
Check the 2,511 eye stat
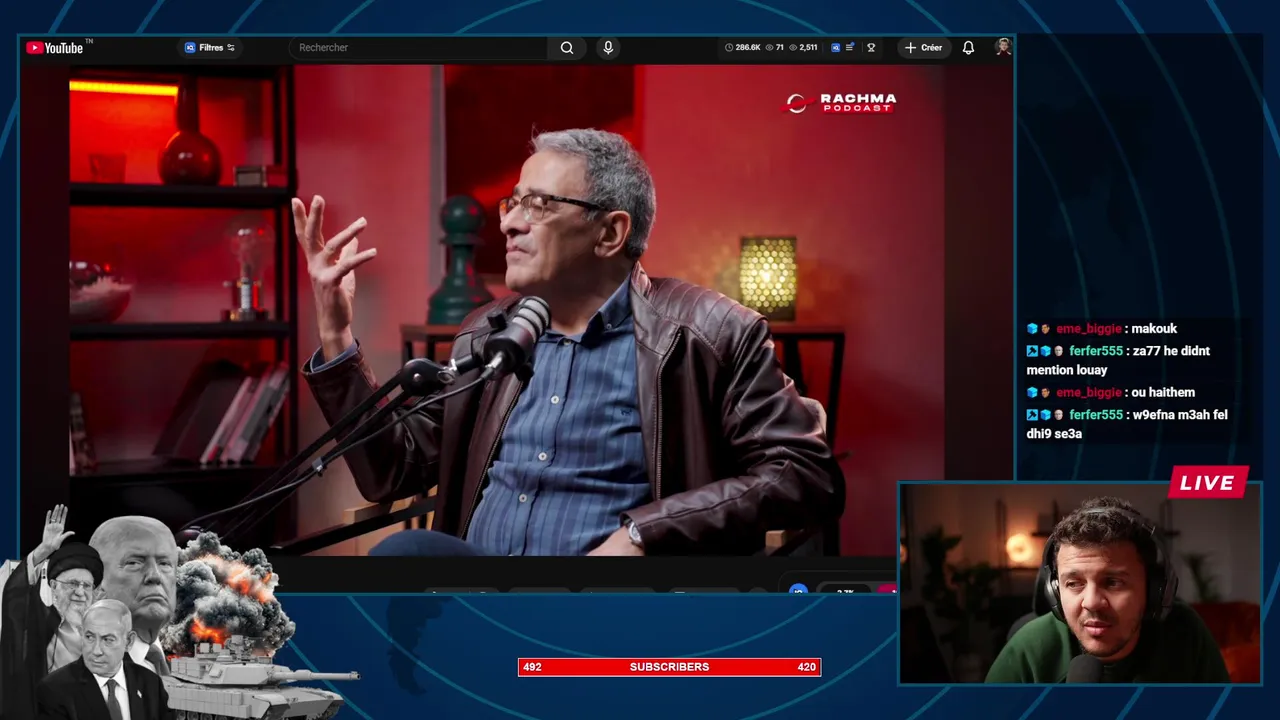[x=803, y=47]
